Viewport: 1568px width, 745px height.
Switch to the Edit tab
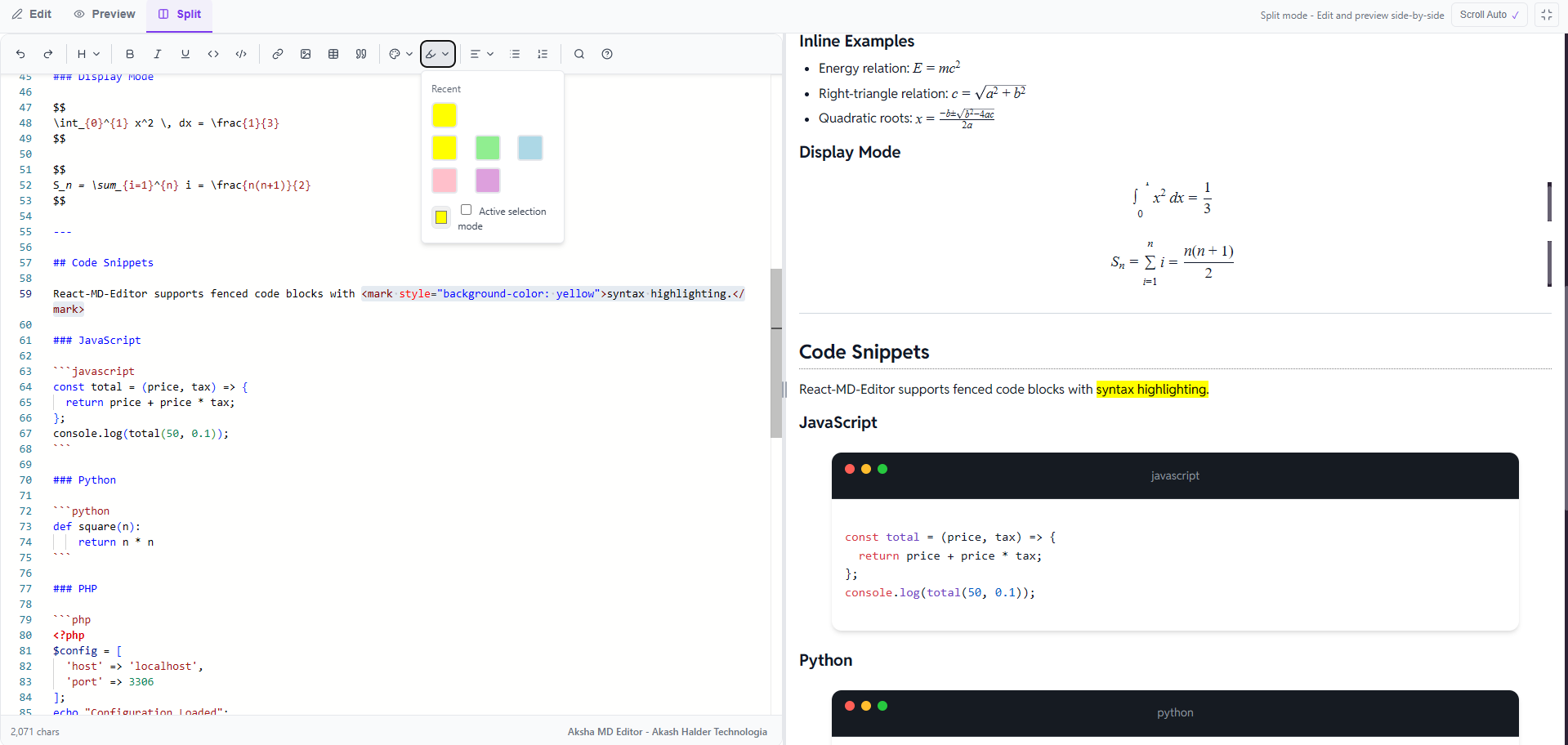pos(32,14)
